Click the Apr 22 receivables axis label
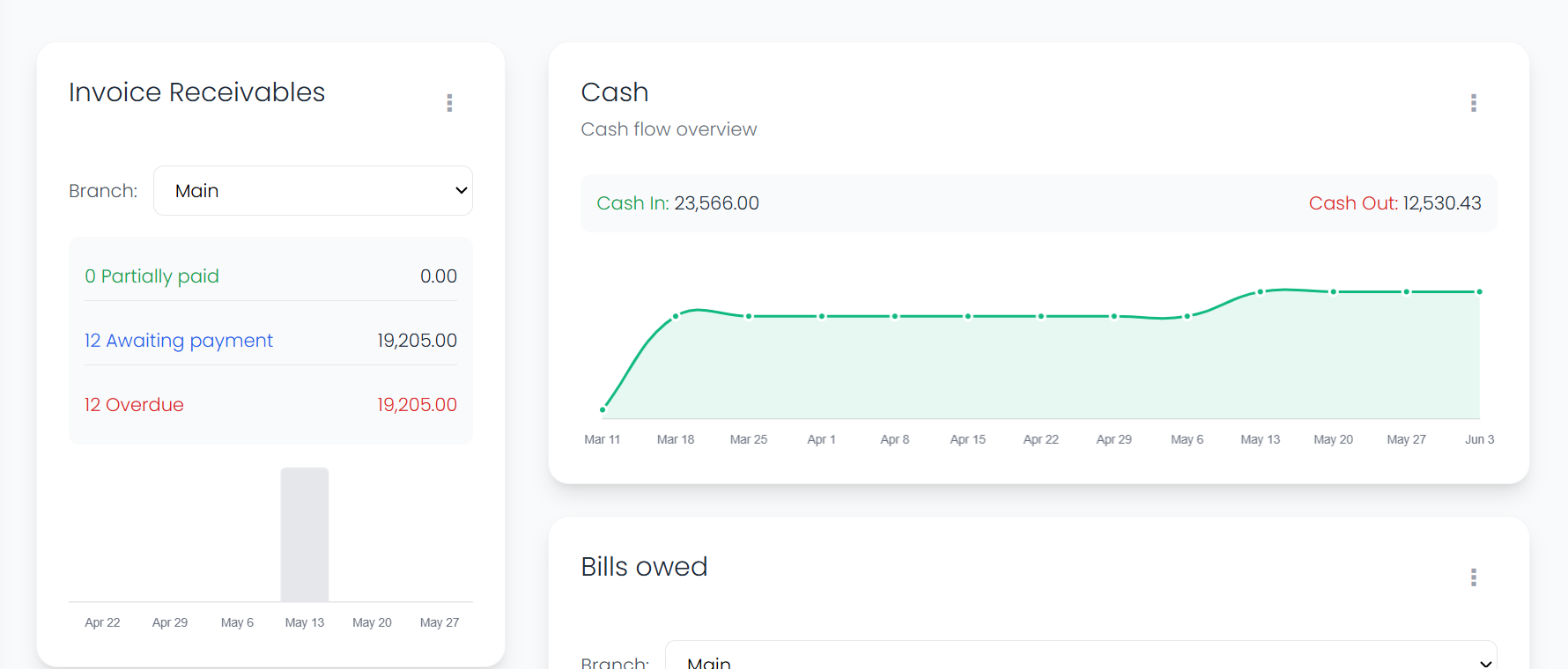Screen dimensions: 1568x669 point(102,622)
